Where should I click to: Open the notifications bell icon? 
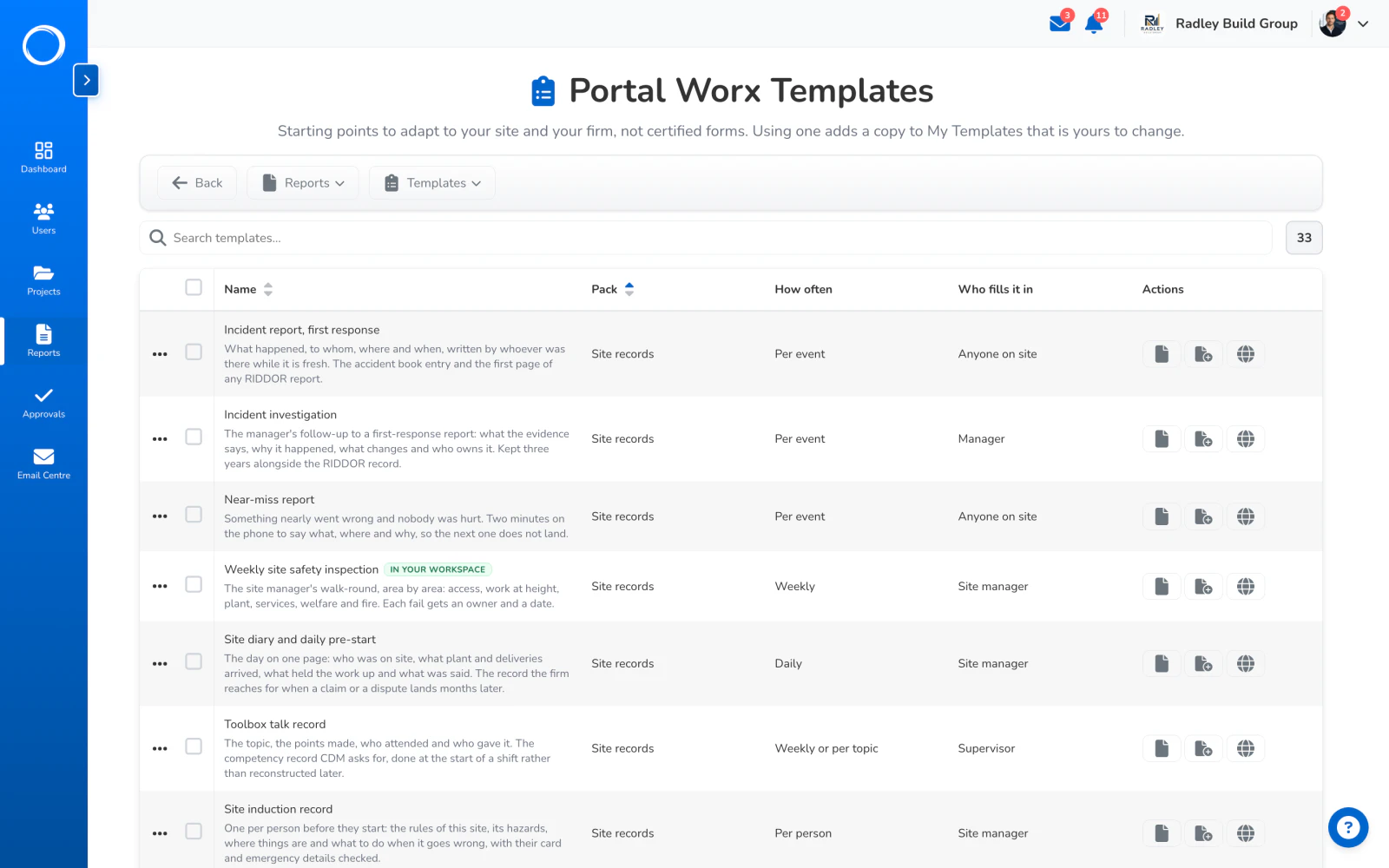click(x=1094, y=23)
